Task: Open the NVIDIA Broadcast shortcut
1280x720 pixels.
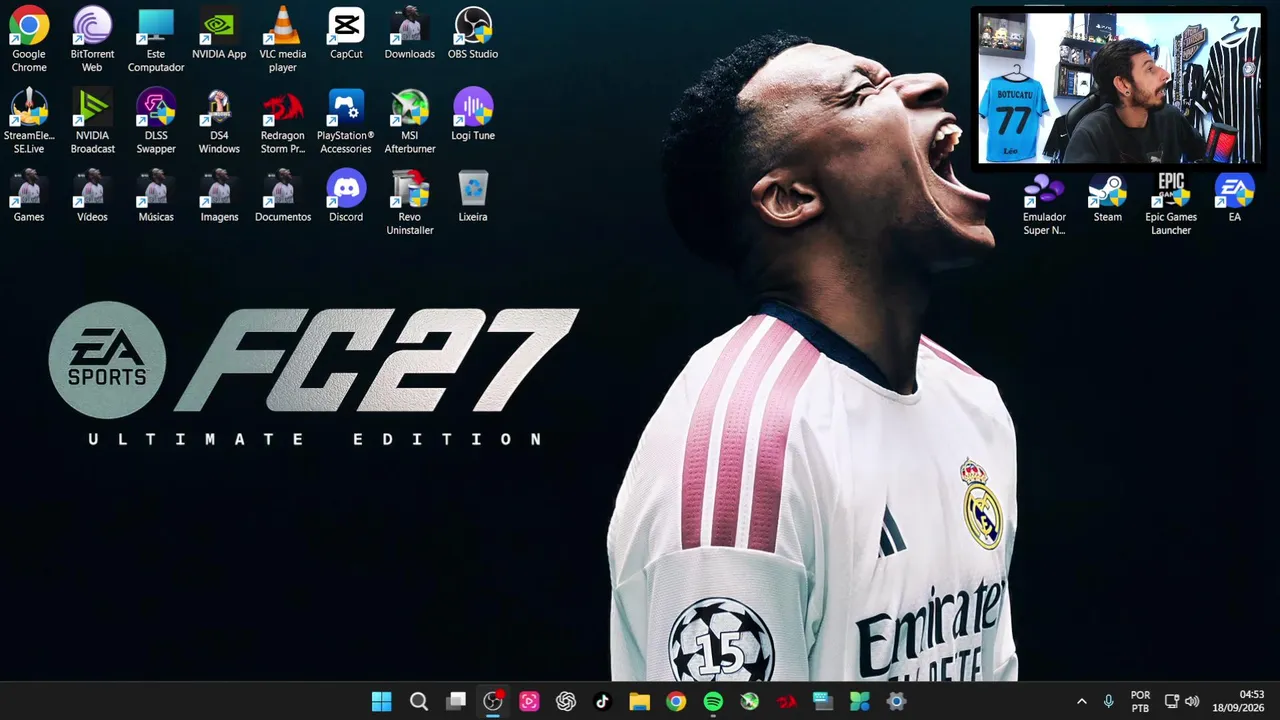Action: (92, 121)
